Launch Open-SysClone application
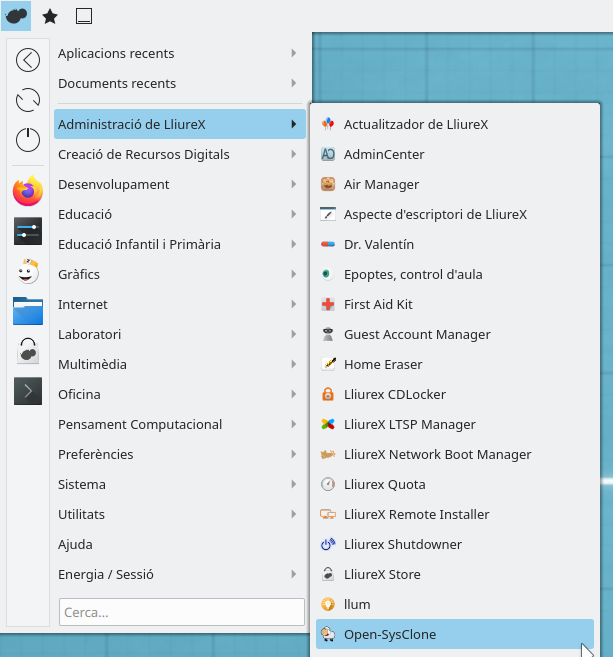613x657 pixels. (x=390, y=634)
